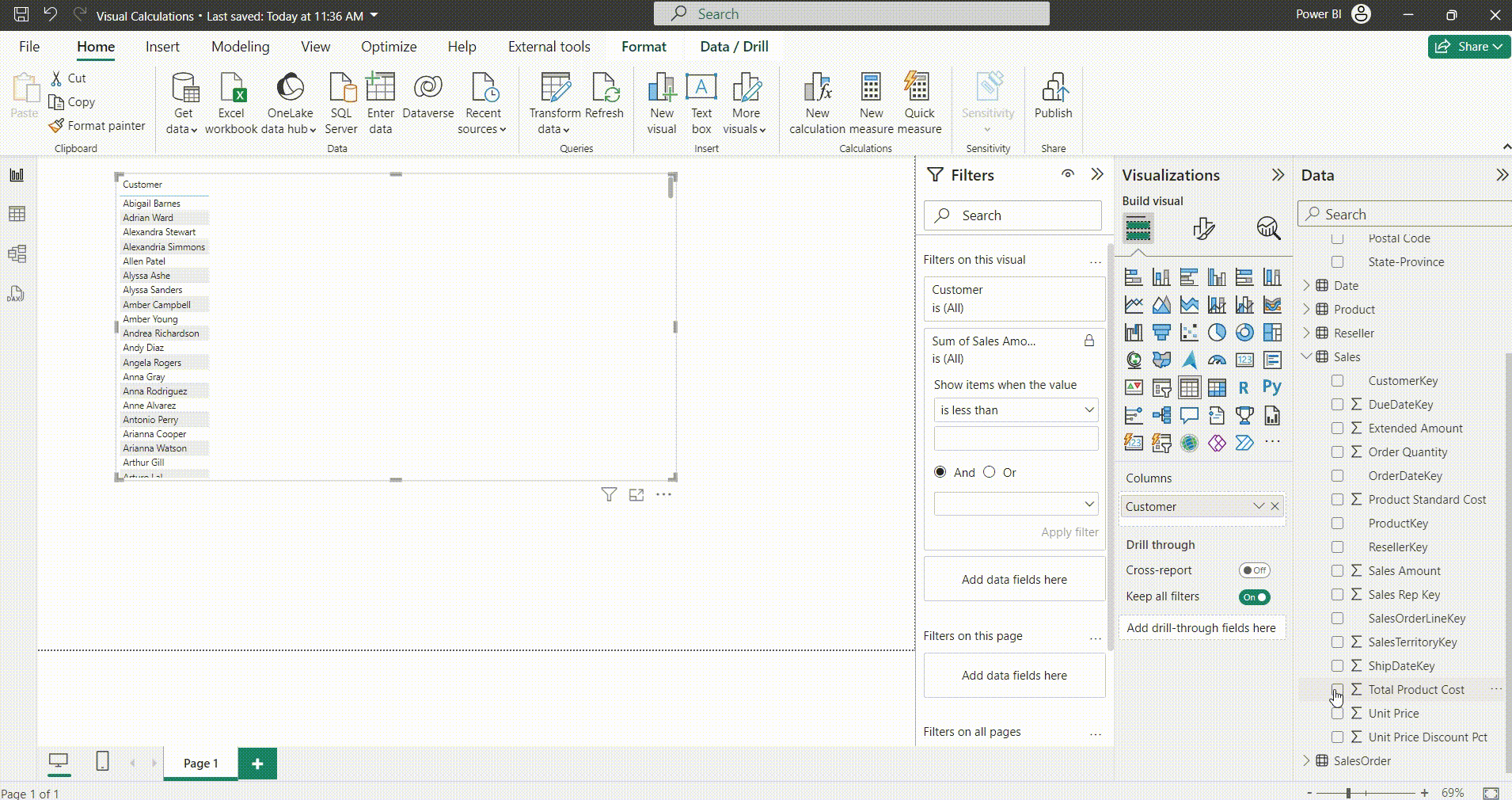Click the Transform data icon

(x=554, y=89)
